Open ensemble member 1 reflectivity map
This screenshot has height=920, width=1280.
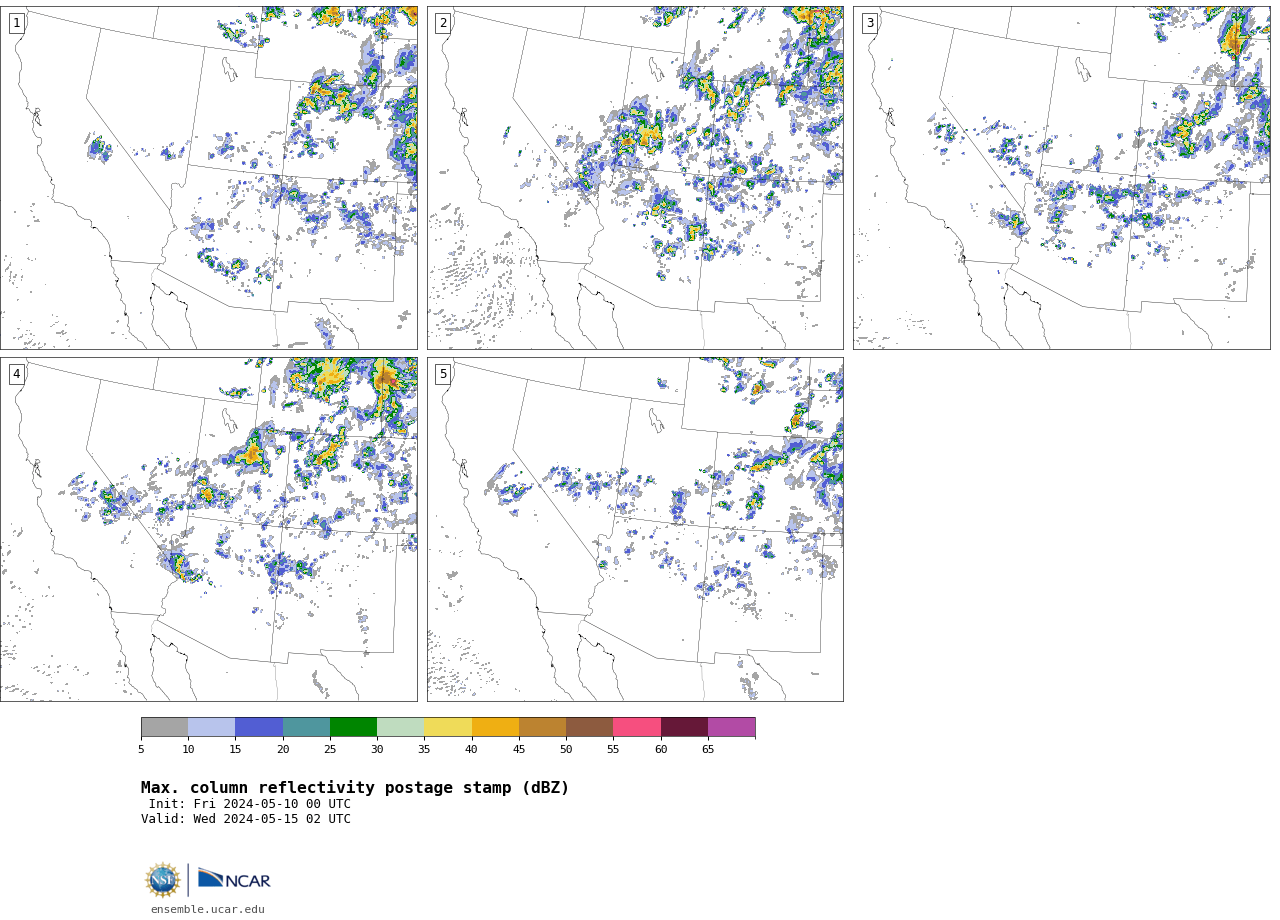click(209, 178)
